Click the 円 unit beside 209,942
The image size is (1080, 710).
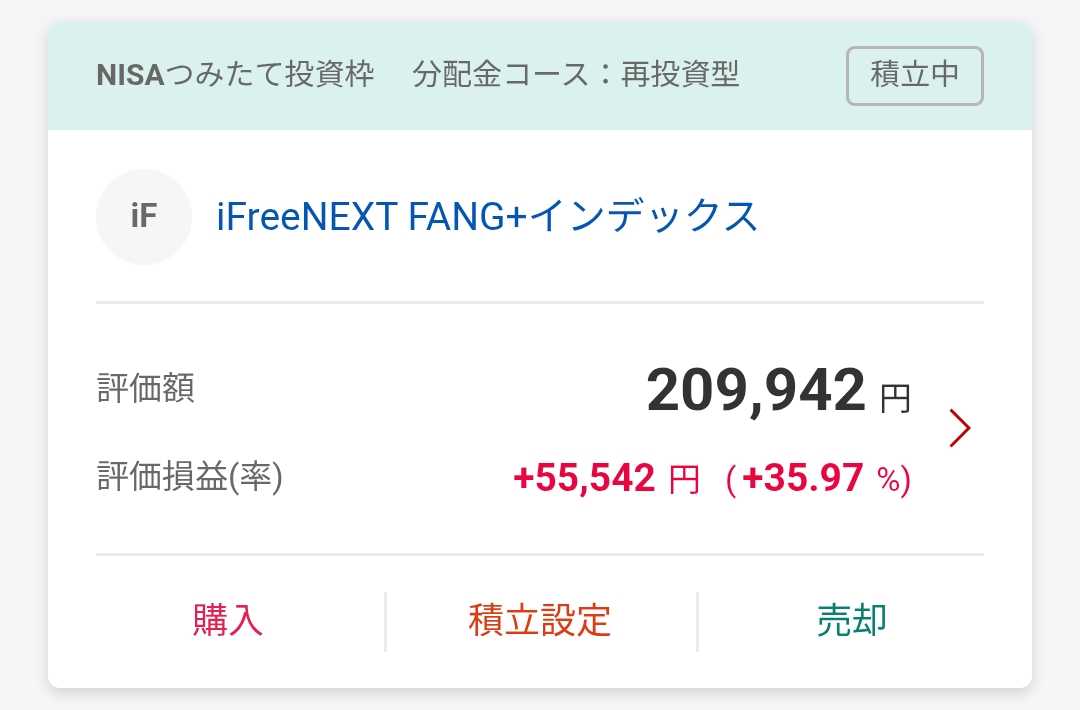click(895, 398)
